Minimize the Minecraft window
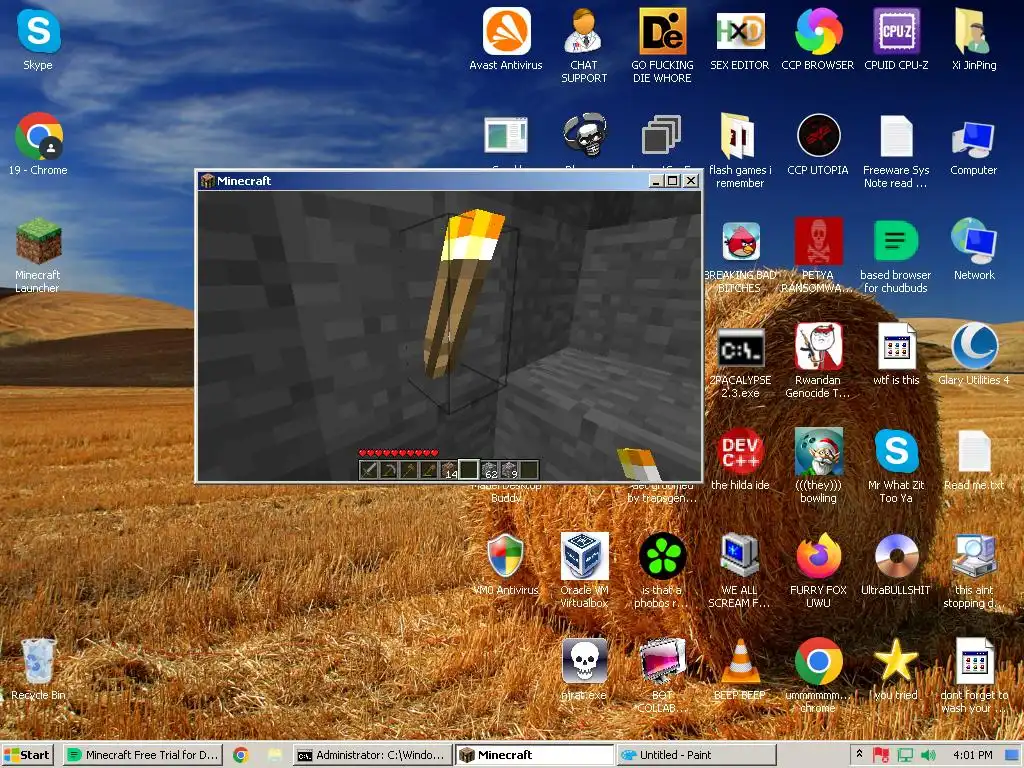 point(657,181)
